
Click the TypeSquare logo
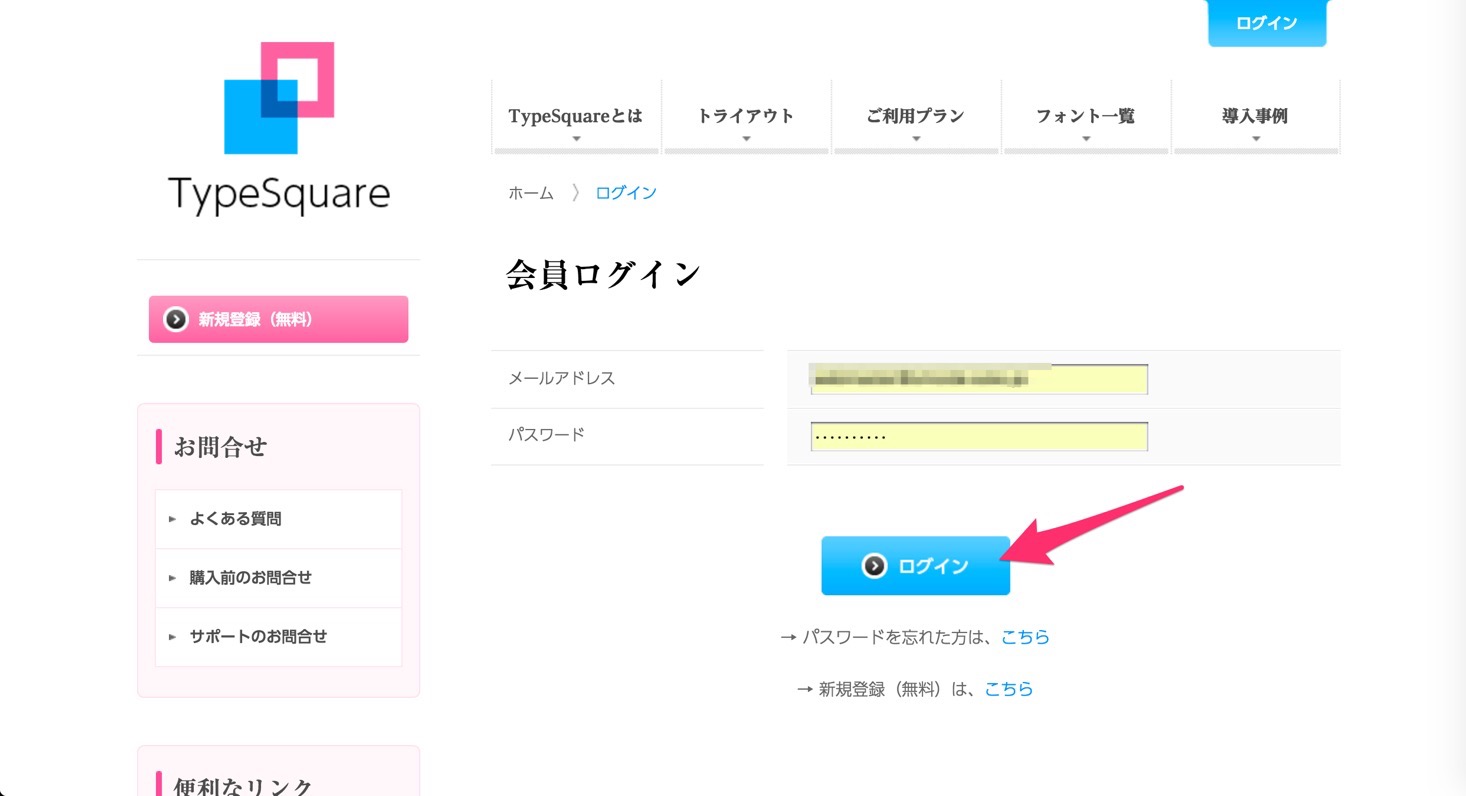279,129
